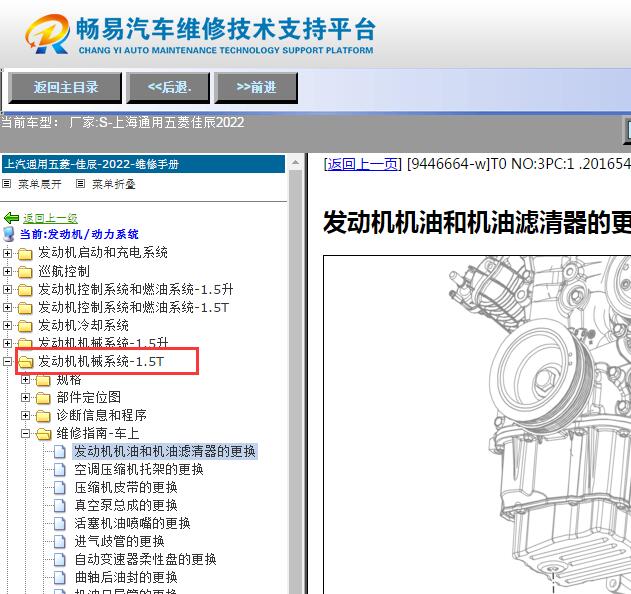Click the 菜单展开 list icon
Viewport: 631px width, 594px height.
pyautogui.click(x=6, y=184)
